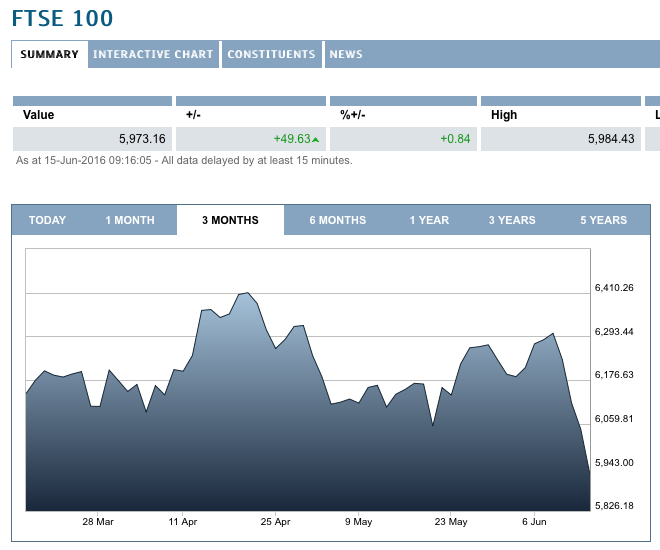Viewport: 660px width, 550px height.
Task: Click the 28 Mar date label
Action: click(98, 522)
